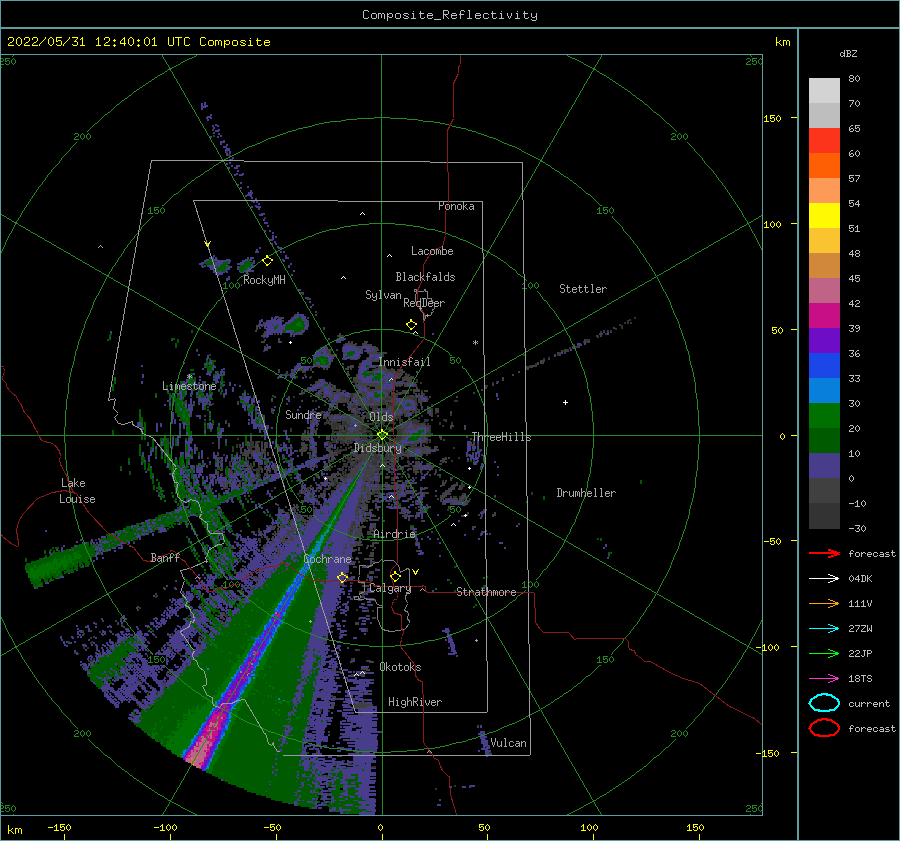The image size is (900, 841).
Task: Click the Ponoka town label
Action: [x=456, y=206]
